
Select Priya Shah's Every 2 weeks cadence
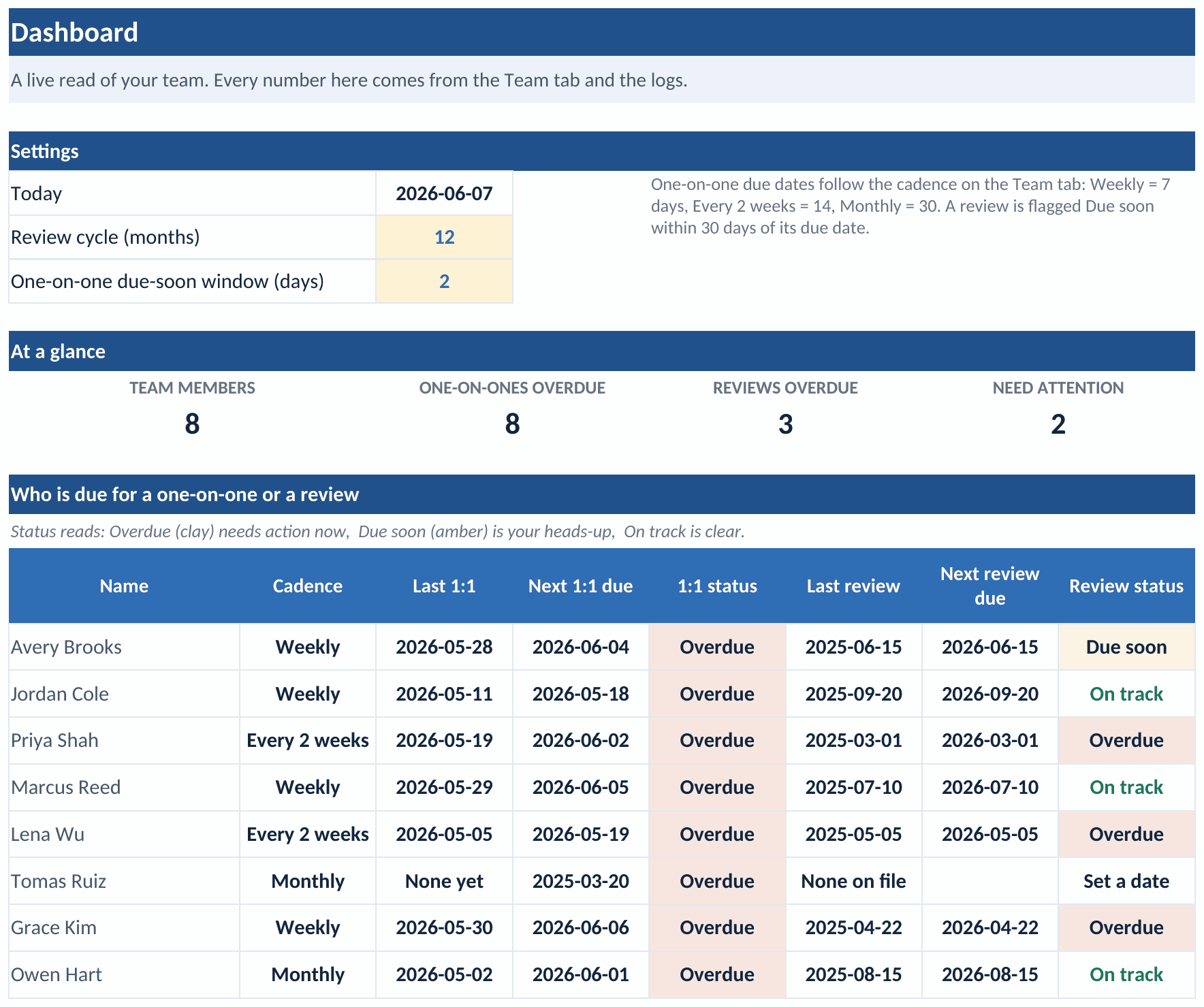click(308, 740)
